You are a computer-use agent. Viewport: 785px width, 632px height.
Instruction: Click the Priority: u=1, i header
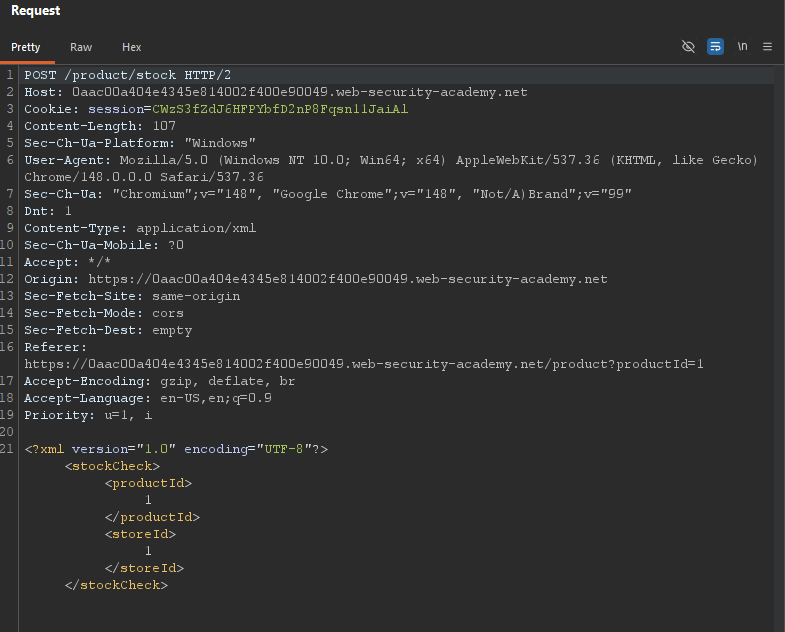88,416
